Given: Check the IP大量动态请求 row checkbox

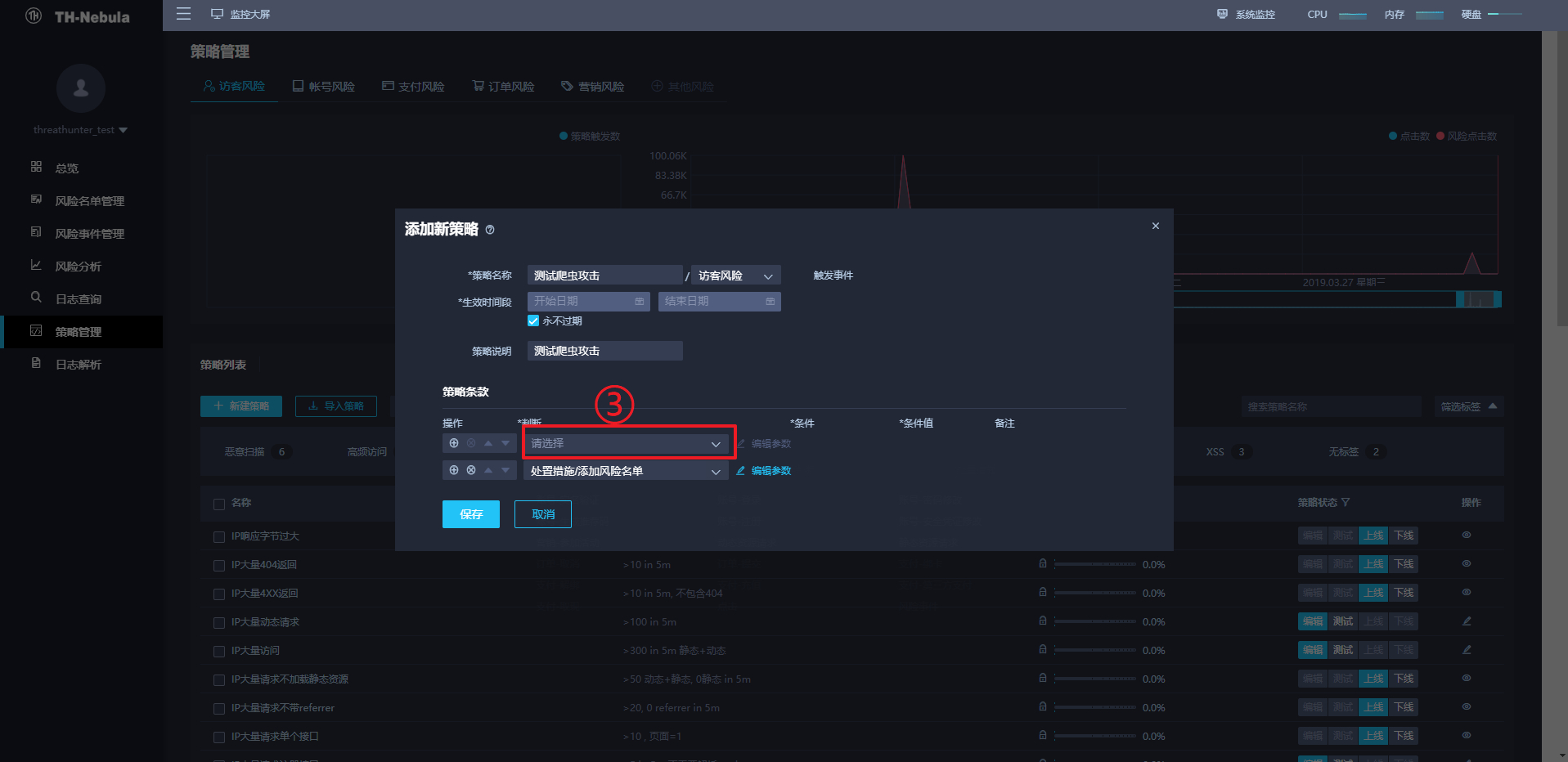Looking at the screenshot, I should pyautogui.click(x=218, y=623).
